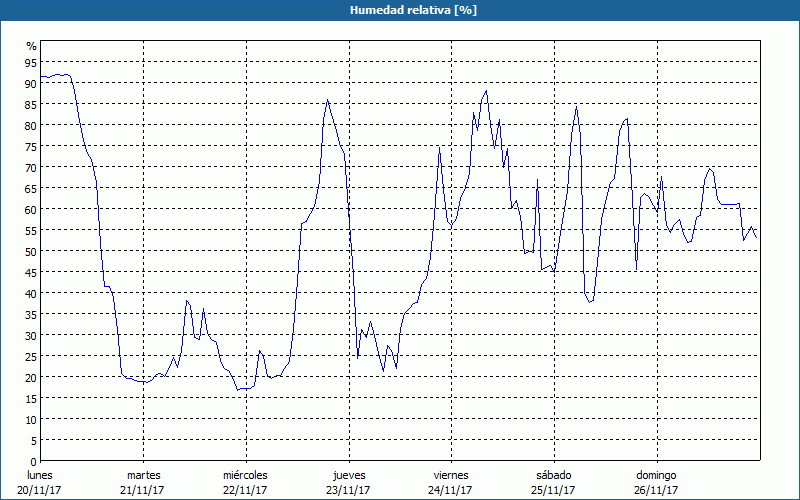Select the 65 value on the y-axis
This screenshot has width=800, height=500.
click(x=31, y=189)
